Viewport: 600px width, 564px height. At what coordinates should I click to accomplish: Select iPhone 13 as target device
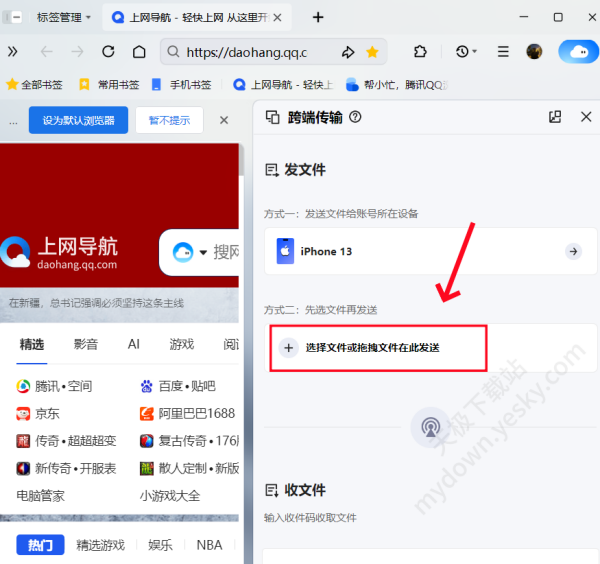[x=430, y=251]
